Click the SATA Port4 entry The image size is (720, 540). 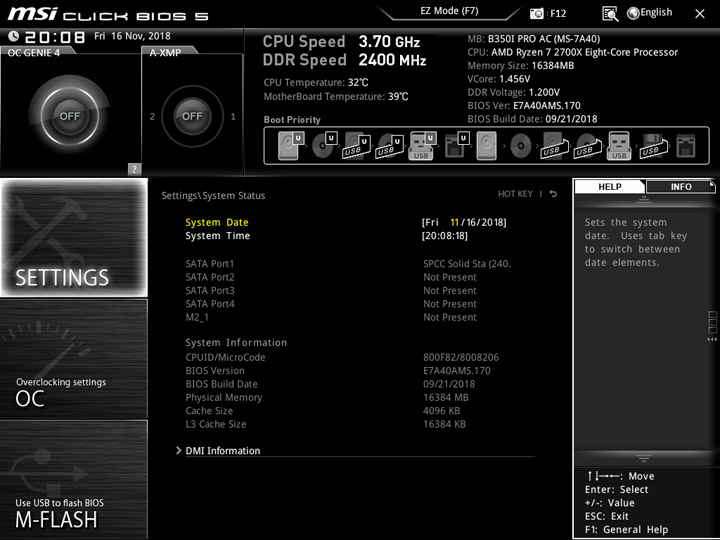209,304
